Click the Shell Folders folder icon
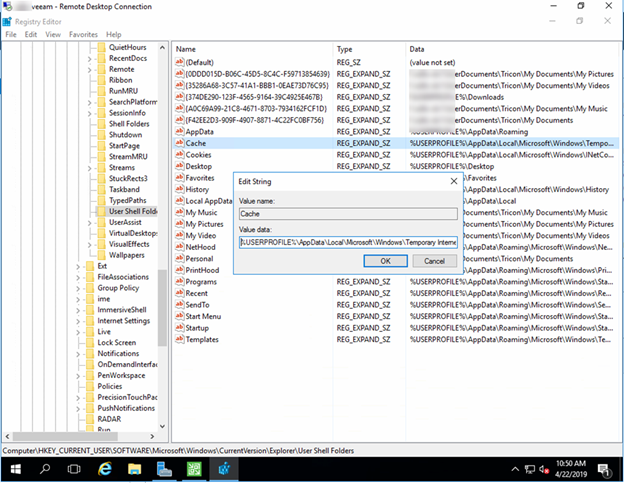This screenshot has height=483, width=624. pyautogui.click(x=102, y=124)
